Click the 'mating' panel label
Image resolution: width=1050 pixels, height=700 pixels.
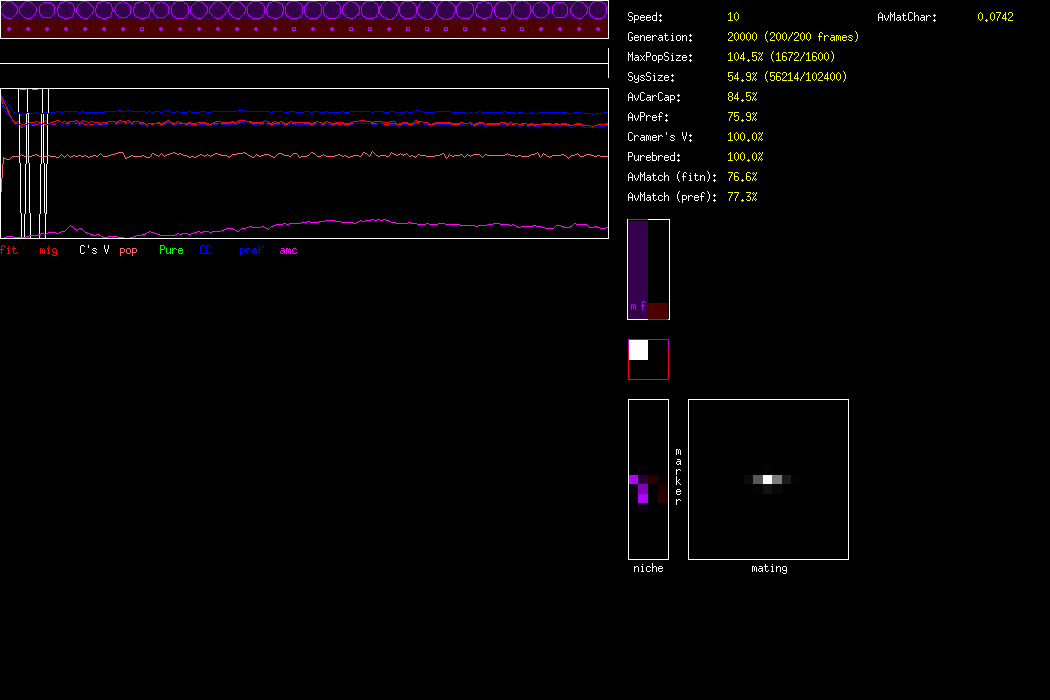pyautogui.click(x=769, y=568)
